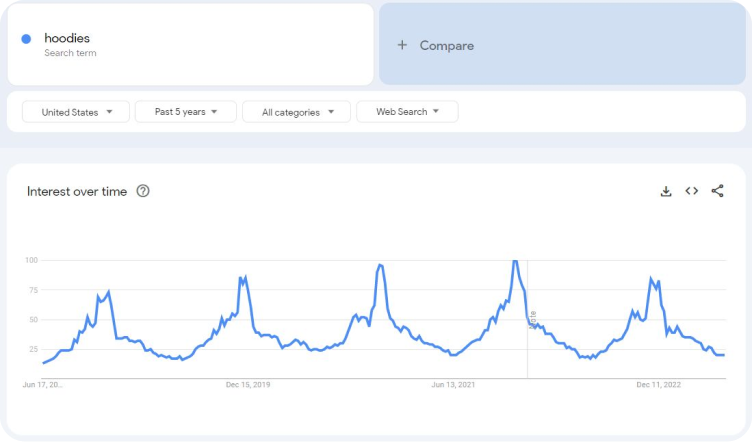Click the Dec 11, 2022 axis label
752x442 pixels.
tap(658, 384)
